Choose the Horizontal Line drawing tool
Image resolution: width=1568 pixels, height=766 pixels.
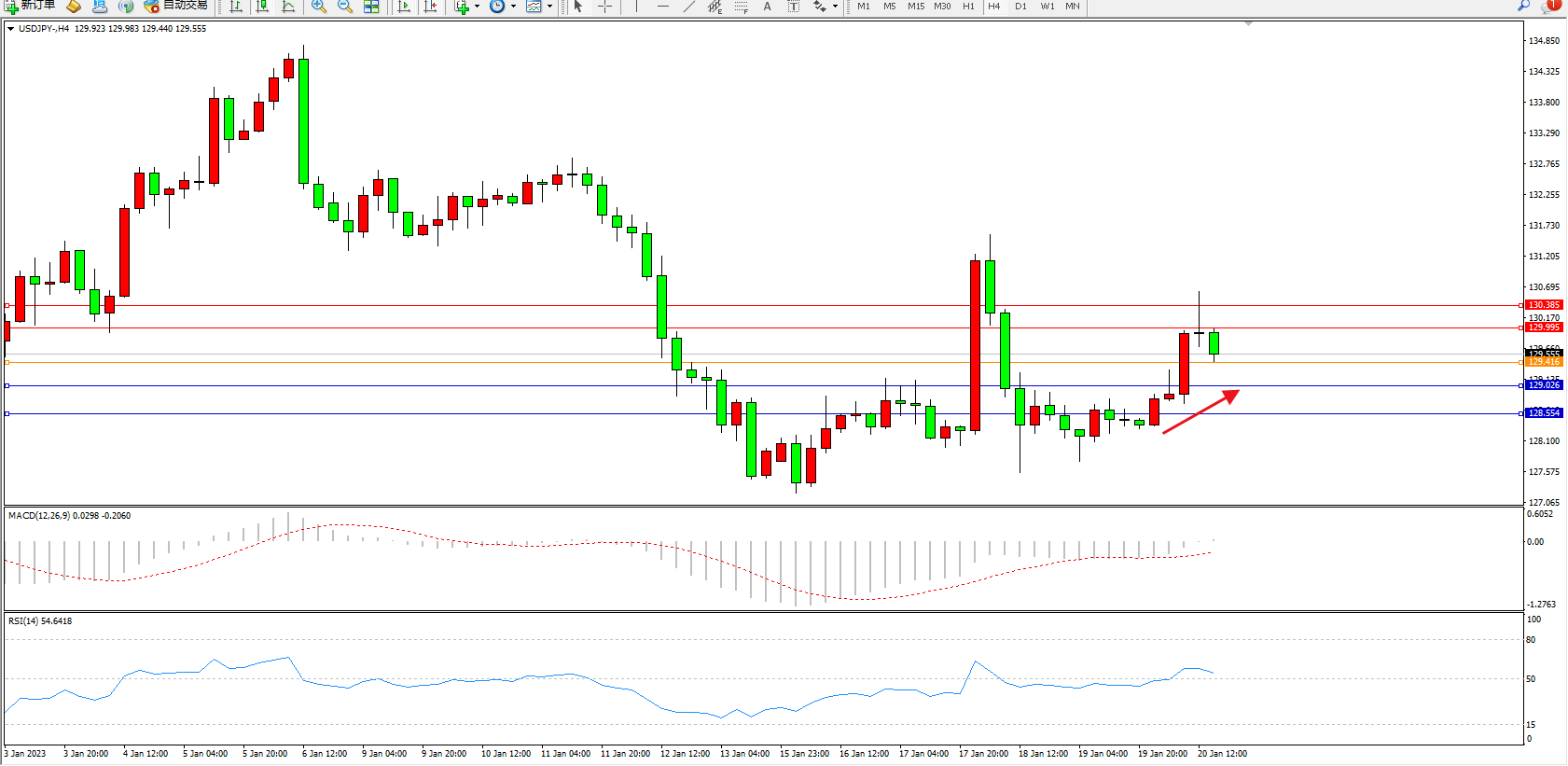point(662,7)
